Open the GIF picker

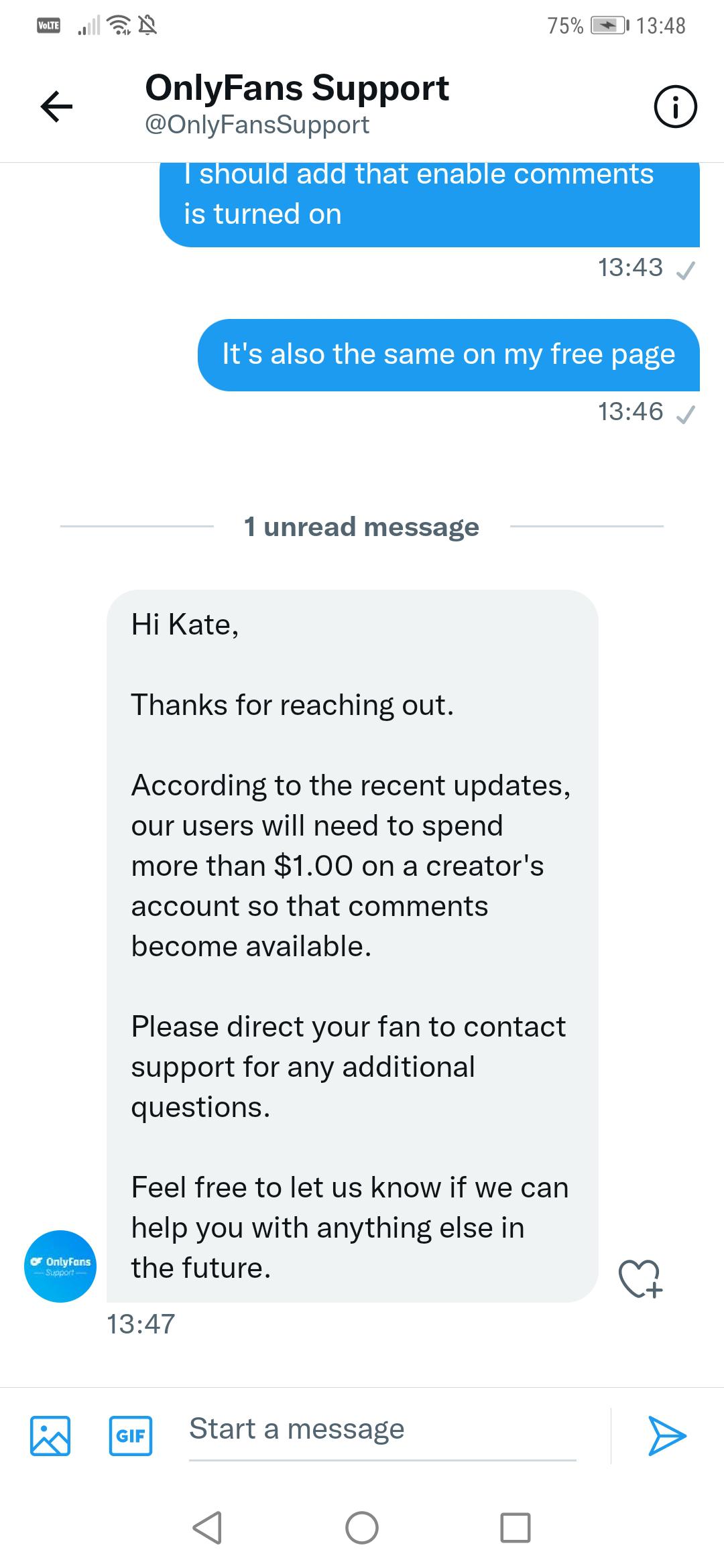(x=131, y=1435)
